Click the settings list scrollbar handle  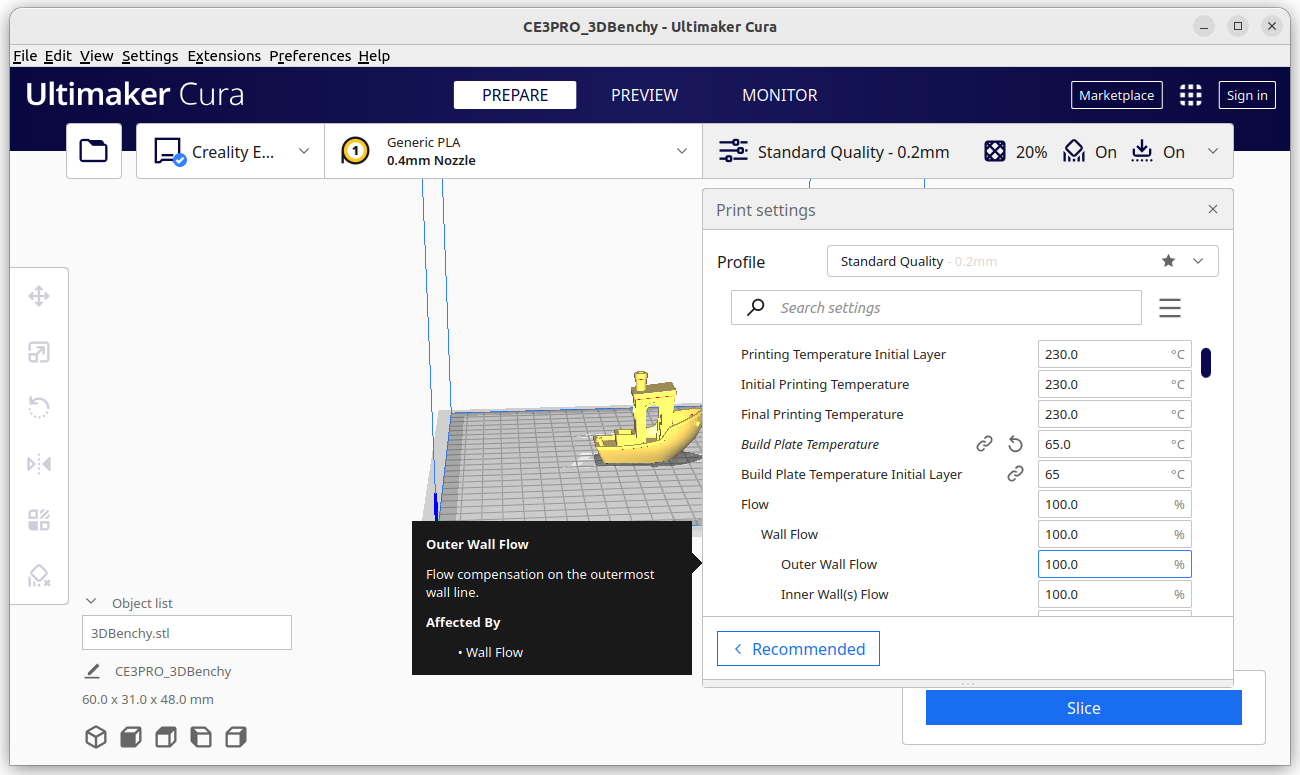tap(1207, 362)
